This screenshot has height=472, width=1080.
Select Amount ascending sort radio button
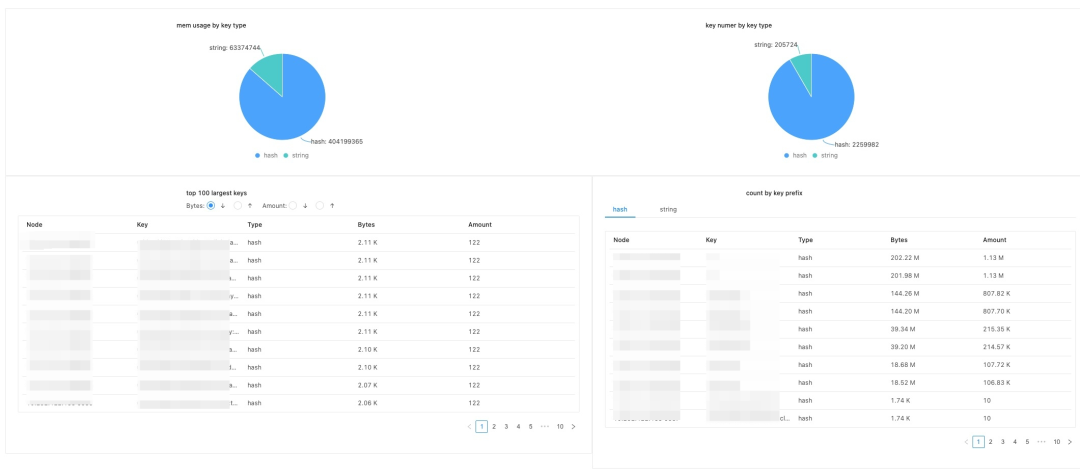pyautogui.click(x=320, y=205)
